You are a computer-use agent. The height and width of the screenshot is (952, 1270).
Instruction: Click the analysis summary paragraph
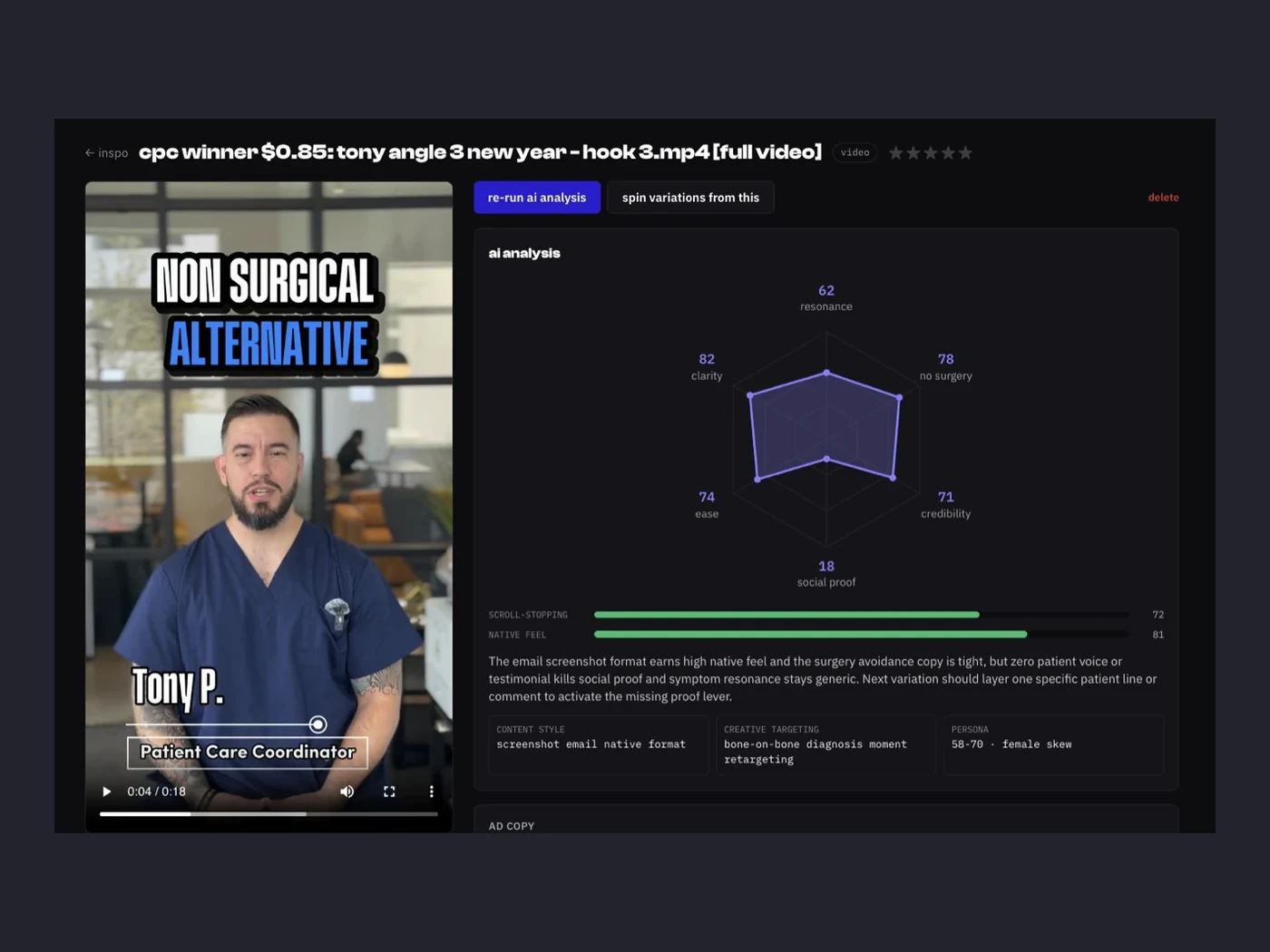(824, 679)
